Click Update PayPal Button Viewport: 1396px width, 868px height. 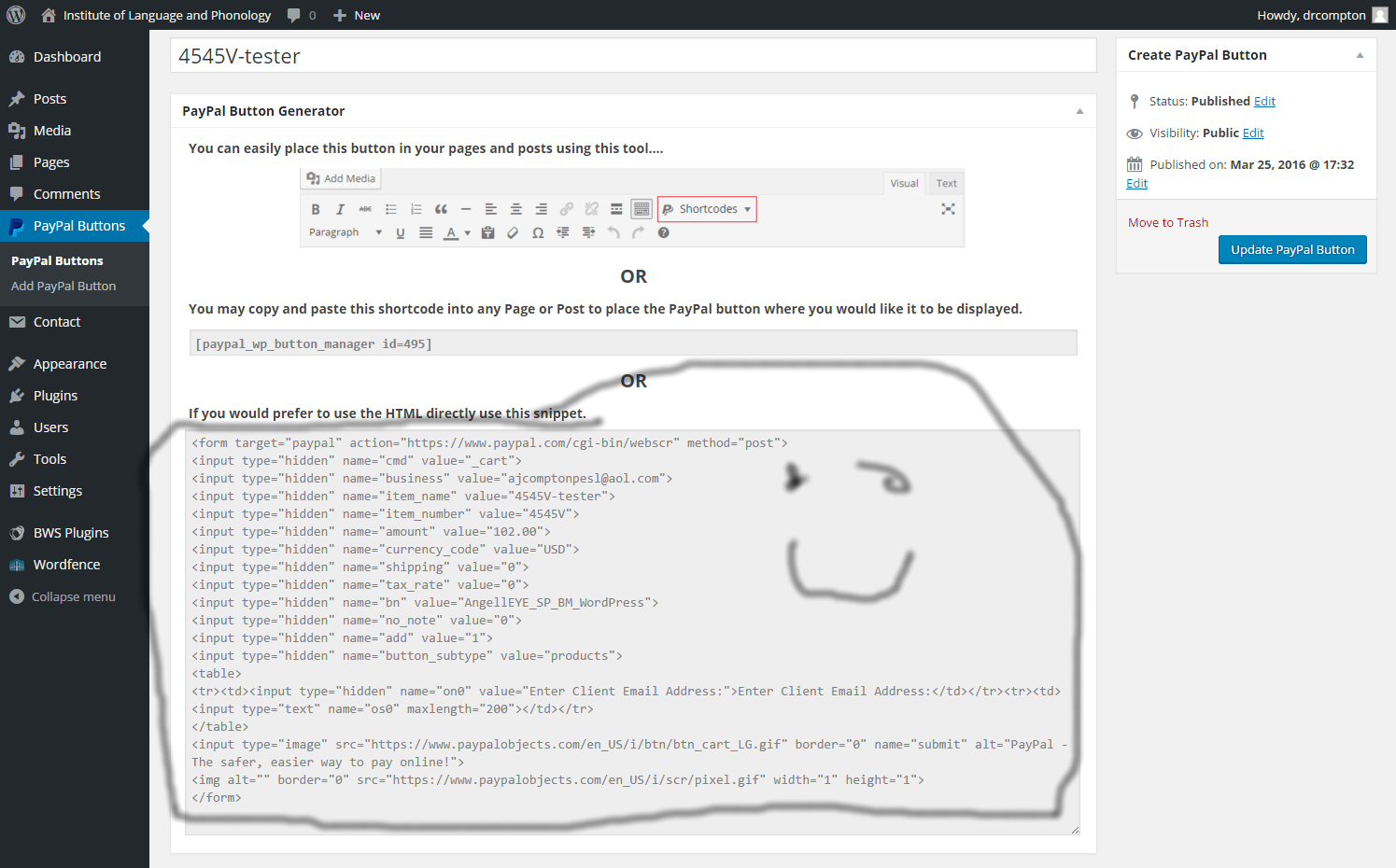(1292, 249)
